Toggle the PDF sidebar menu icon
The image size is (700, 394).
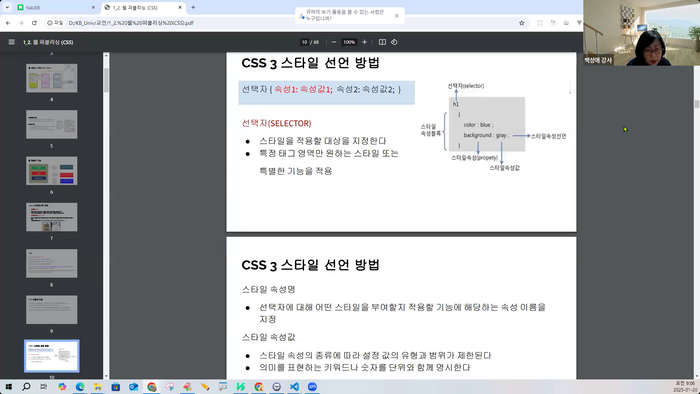pos(12,42)
